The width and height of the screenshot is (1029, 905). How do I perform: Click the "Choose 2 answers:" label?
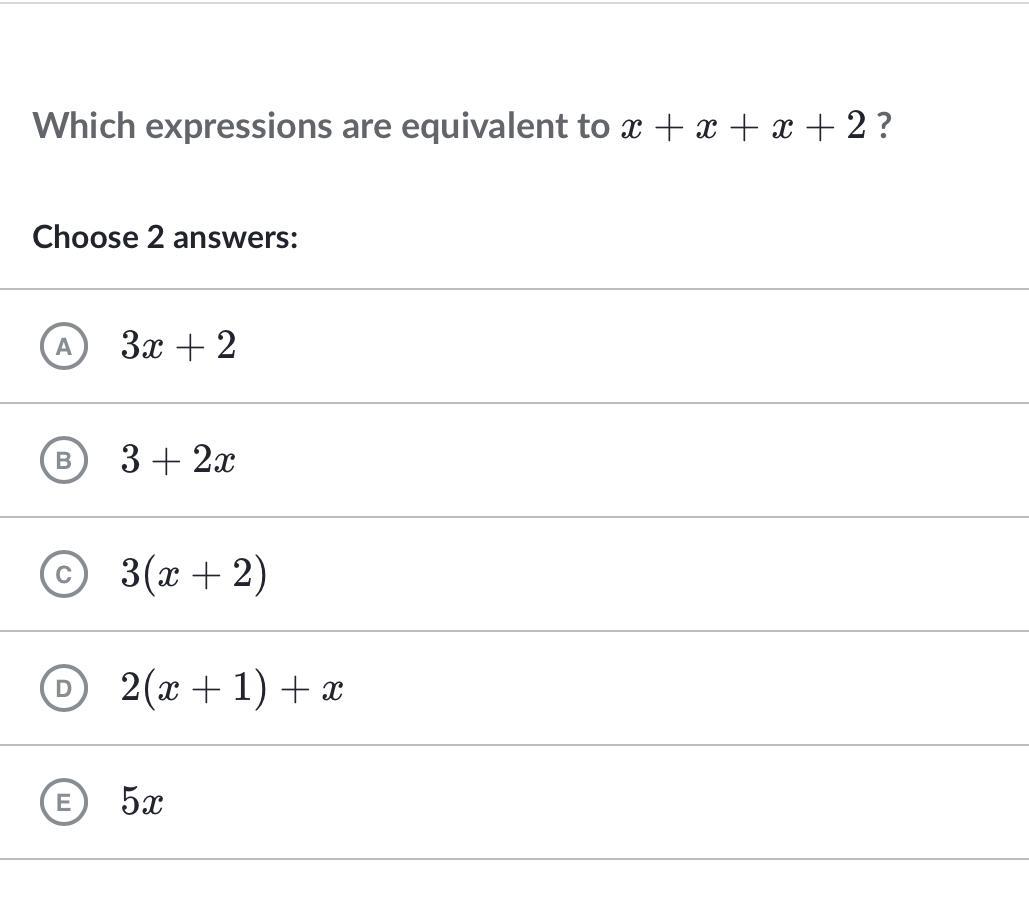click(x=165, y=237)
